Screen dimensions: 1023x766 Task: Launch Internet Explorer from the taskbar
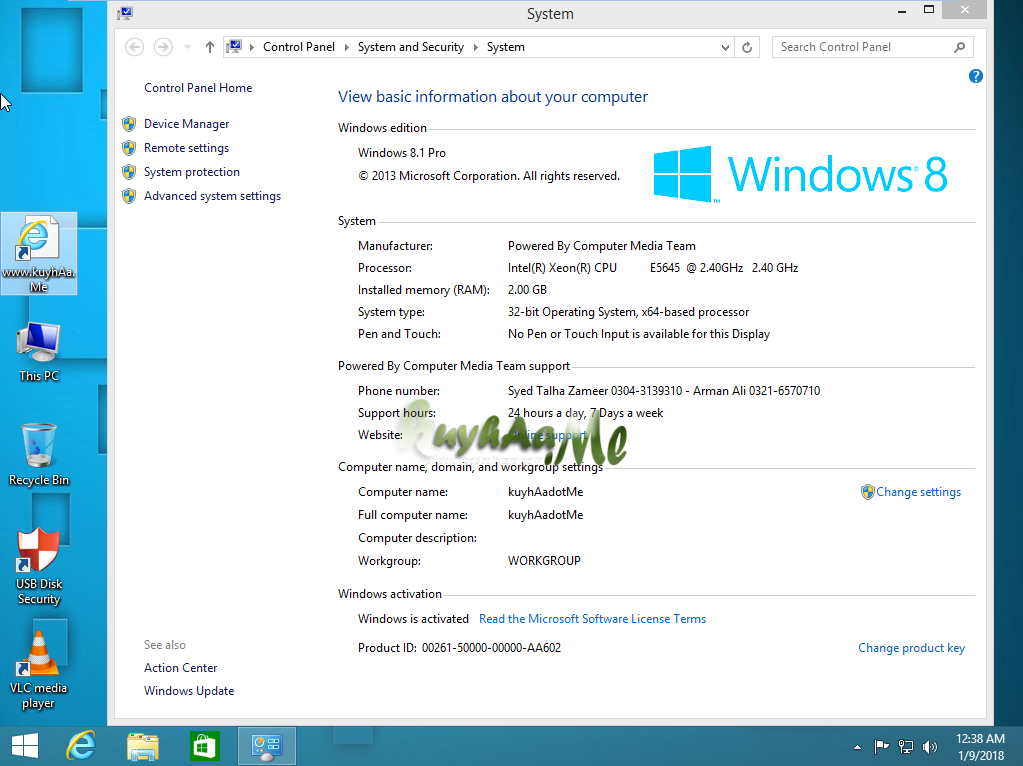tap(81, 746)
